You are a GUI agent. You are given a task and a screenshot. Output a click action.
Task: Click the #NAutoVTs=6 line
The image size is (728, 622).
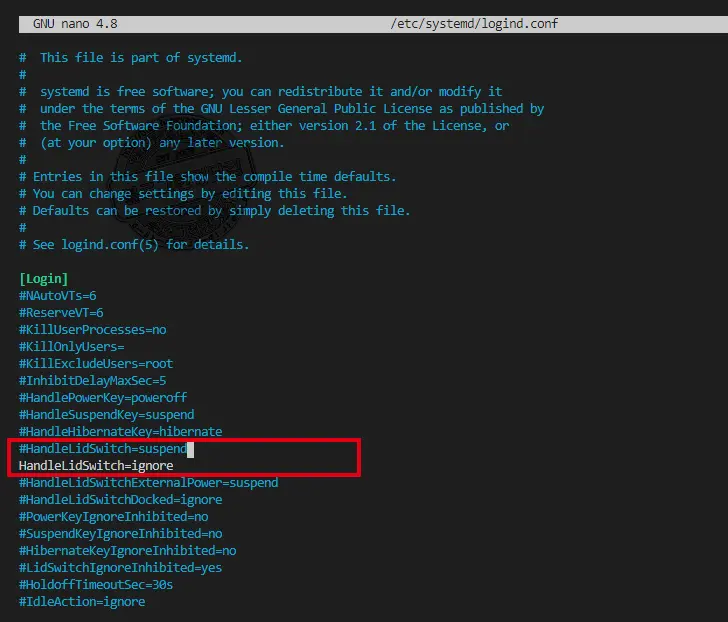click(57, 295)
